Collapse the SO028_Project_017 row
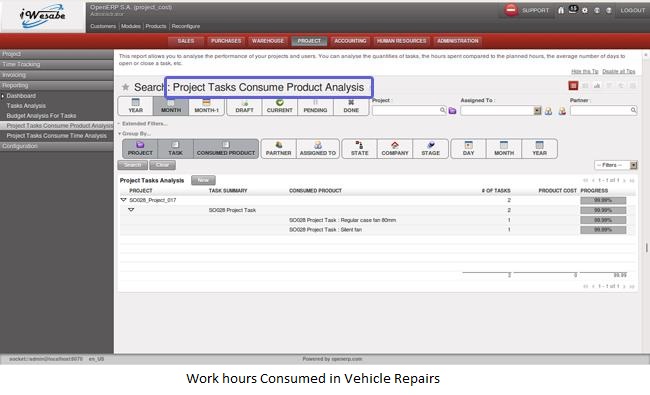 (x=123, y=200)
